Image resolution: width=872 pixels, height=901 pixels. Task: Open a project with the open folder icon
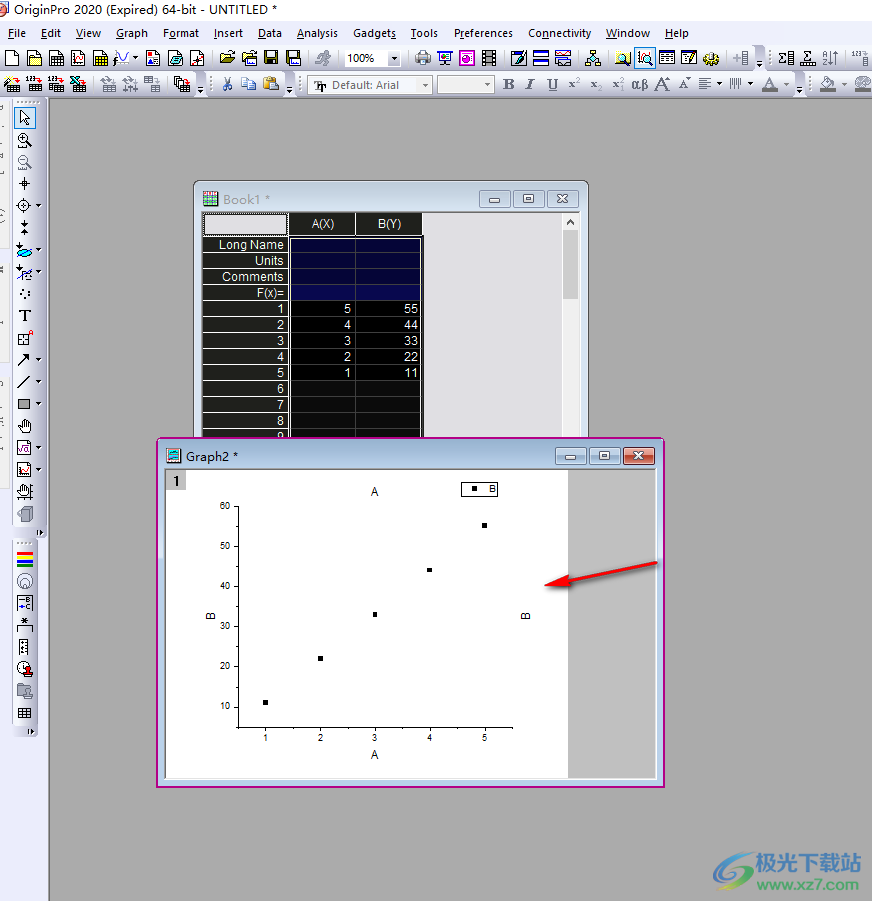(x=227, y=57)
